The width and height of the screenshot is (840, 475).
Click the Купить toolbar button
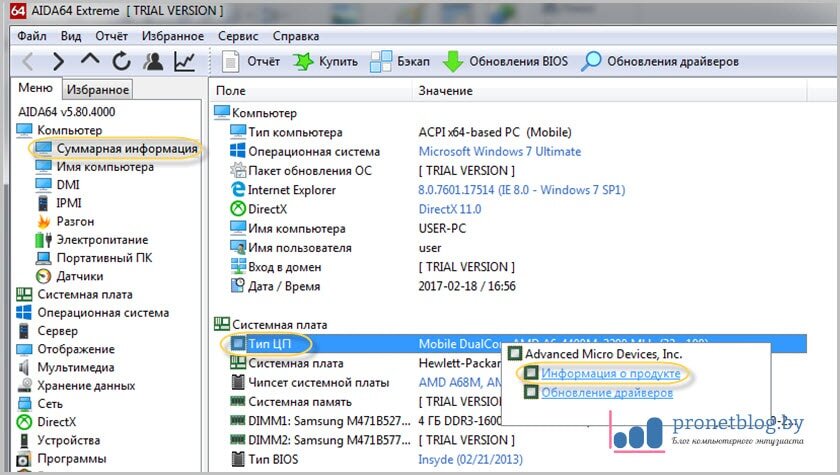pyautogui.click(x=325, y=62)
